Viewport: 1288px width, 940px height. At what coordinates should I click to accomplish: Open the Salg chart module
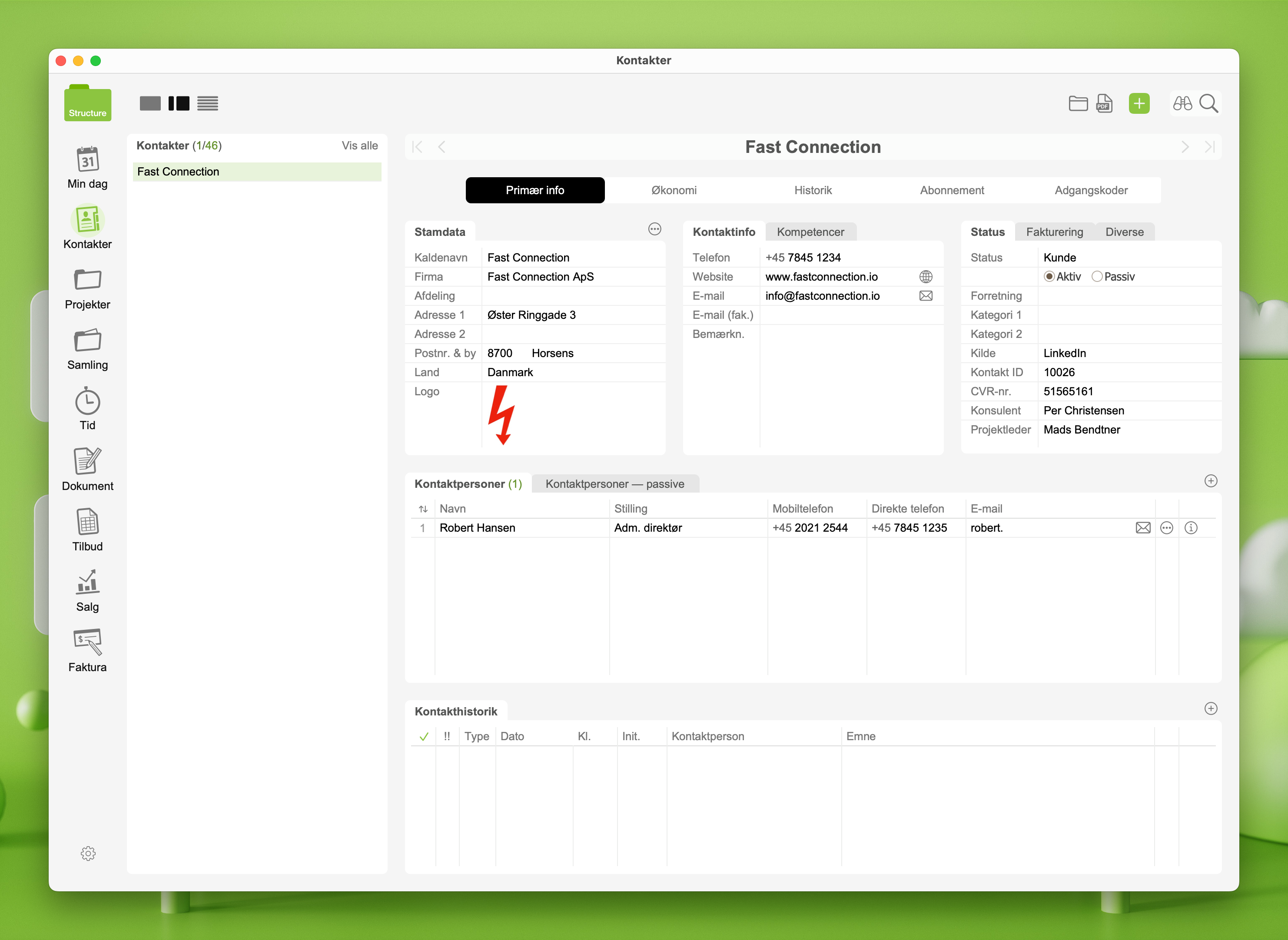pos(88,583)
